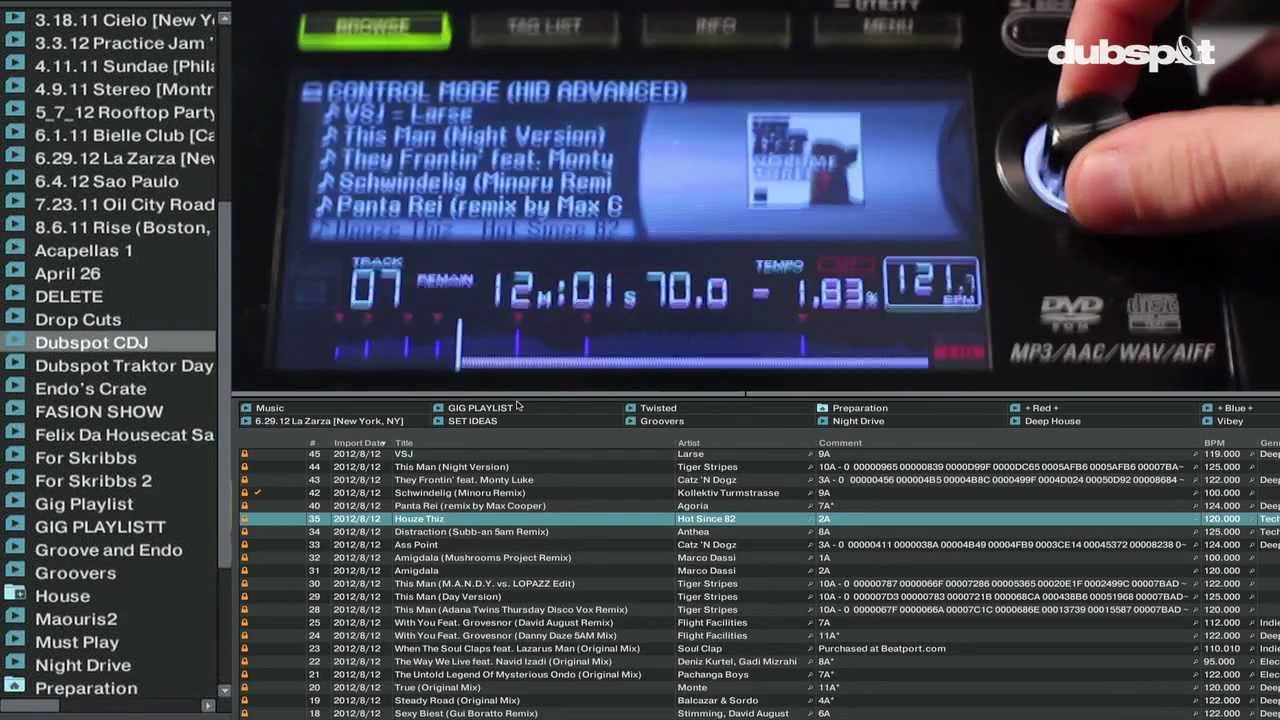Image resolution: width=1280 pixels, height=720 pixels.
Task: Click the playlist icon next to April 26
Action: tap(14, 271)
